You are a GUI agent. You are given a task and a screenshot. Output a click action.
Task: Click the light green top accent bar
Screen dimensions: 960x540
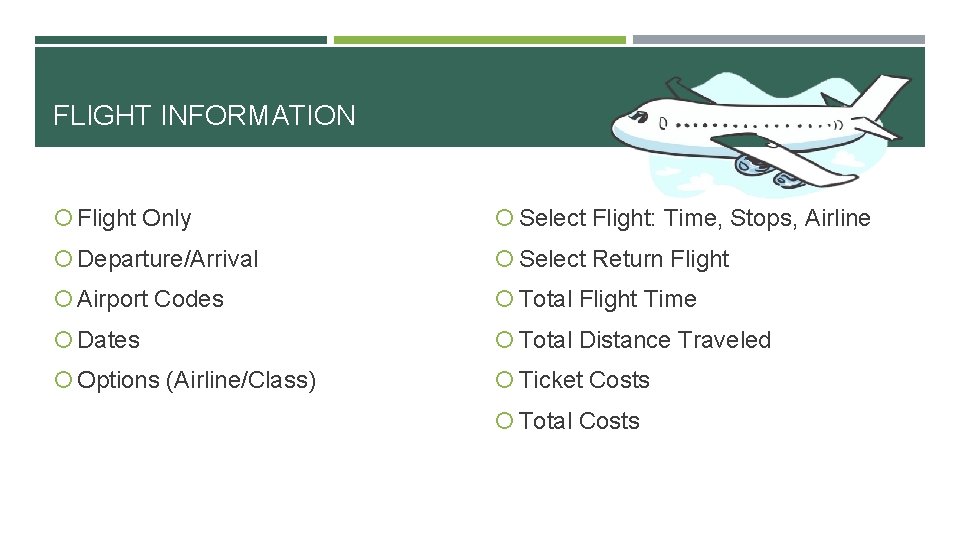click(x=479, y=40)
